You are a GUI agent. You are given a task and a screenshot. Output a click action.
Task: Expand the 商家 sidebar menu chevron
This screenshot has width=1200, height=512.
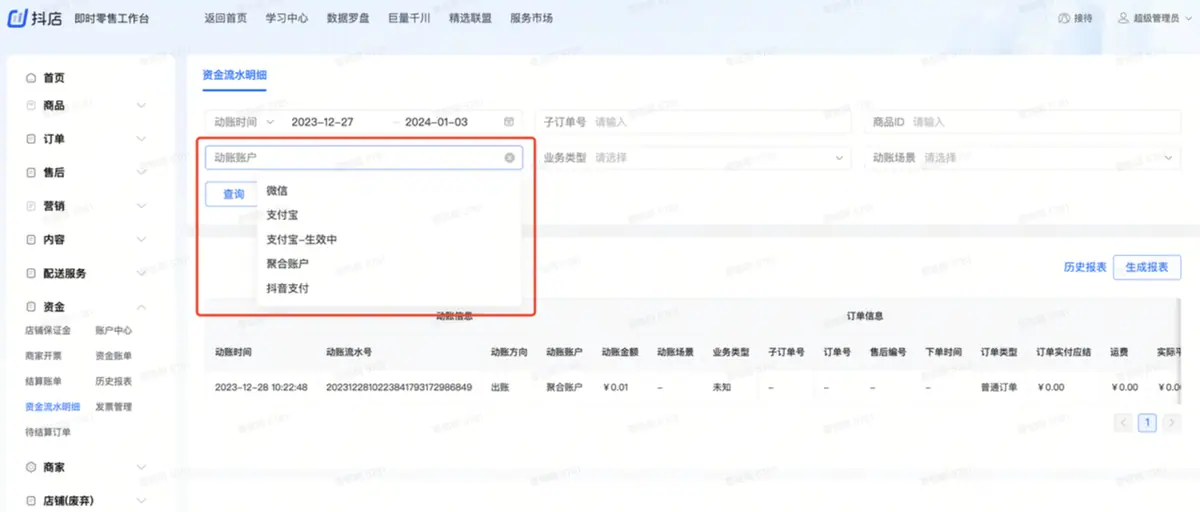pyautogui.click(x=141, y=467)
